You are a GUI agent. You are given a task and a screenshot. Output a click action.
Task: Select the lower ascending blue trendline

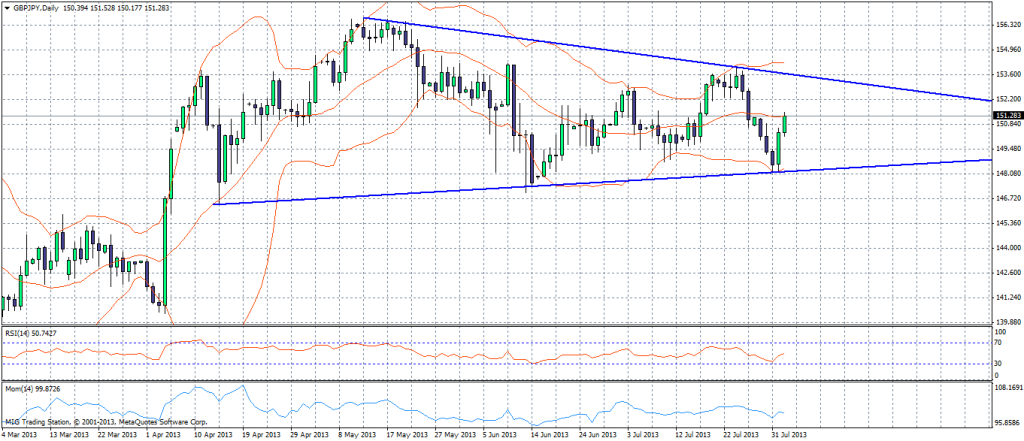pos(500,187)
